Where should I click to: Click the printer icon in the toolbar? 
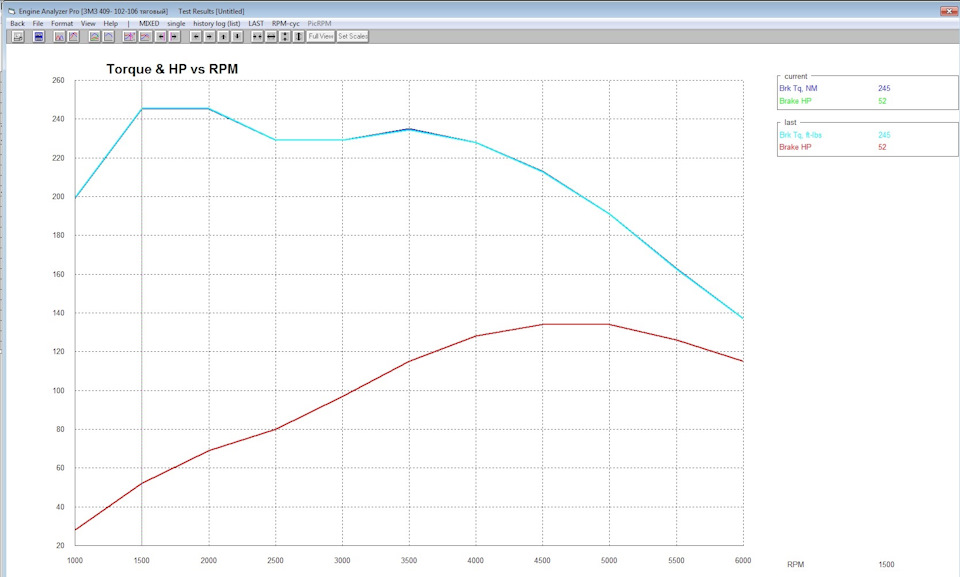pyautogui.click(x=18, y=37)
